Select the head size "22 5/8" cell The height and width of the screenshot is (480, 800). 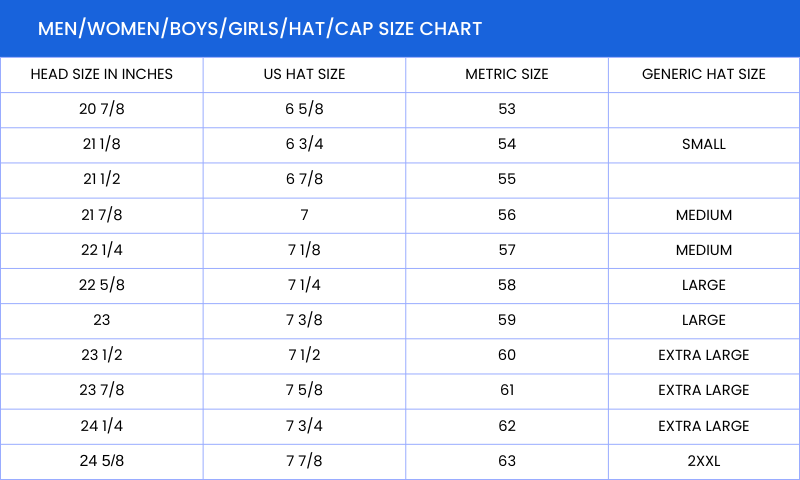[101, 285]
